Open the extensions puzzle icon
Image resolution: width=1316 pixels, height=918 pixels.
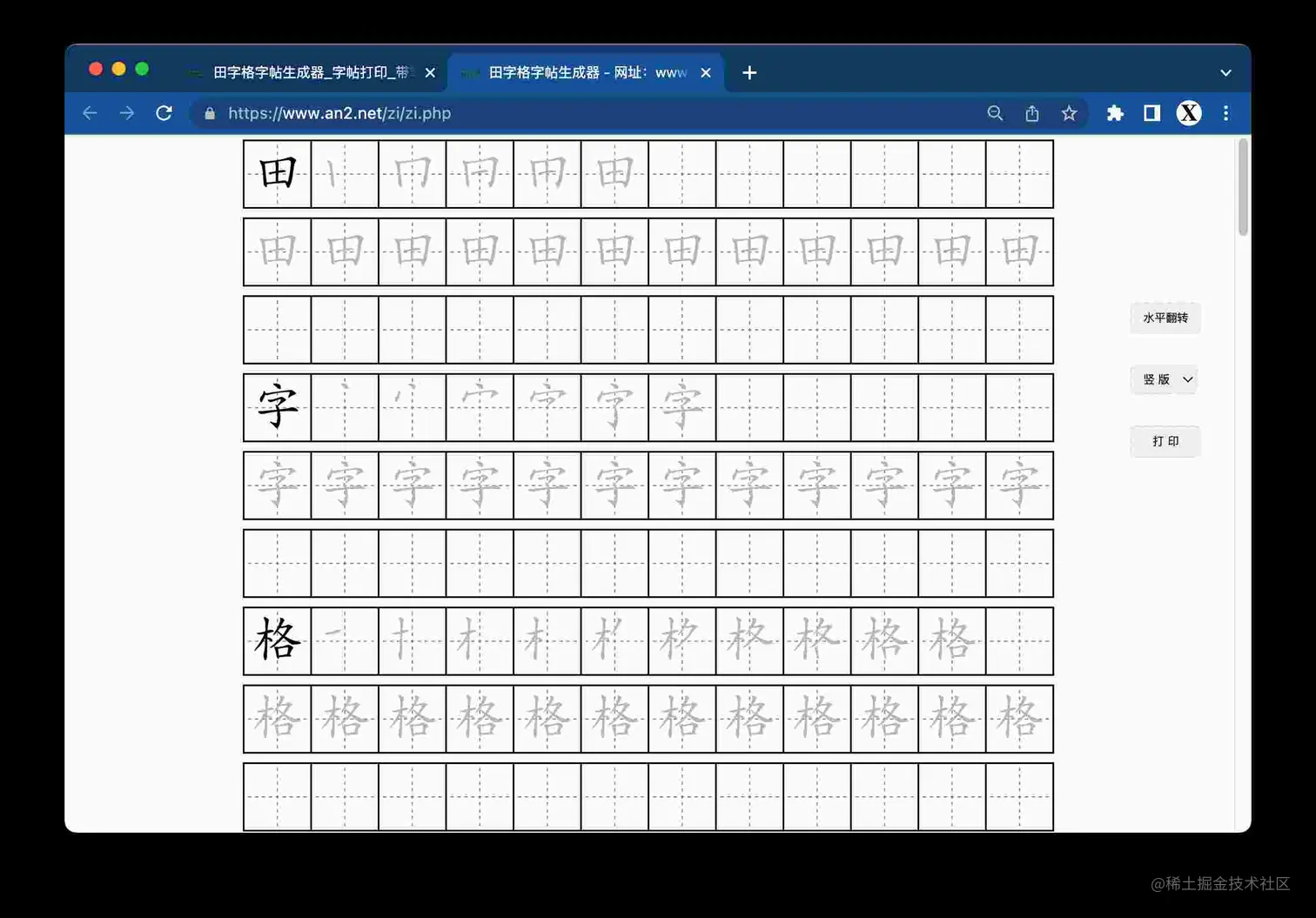(x=1115, y=113)
